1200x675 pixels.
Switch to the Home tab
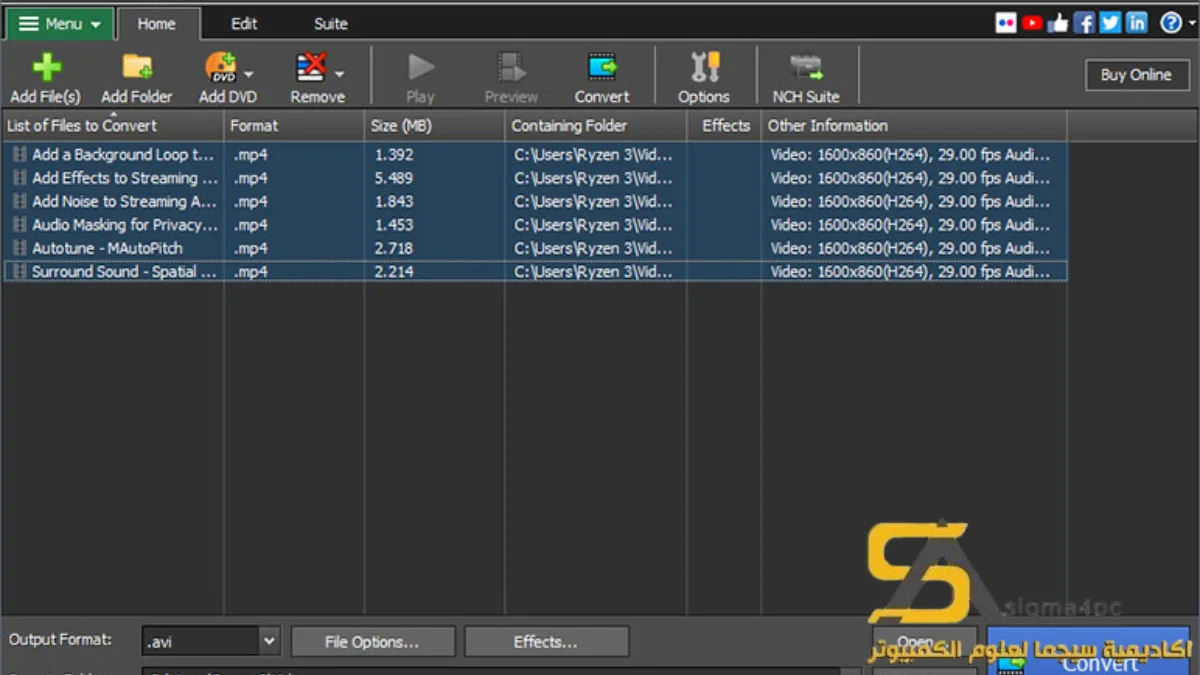(157, 24)
